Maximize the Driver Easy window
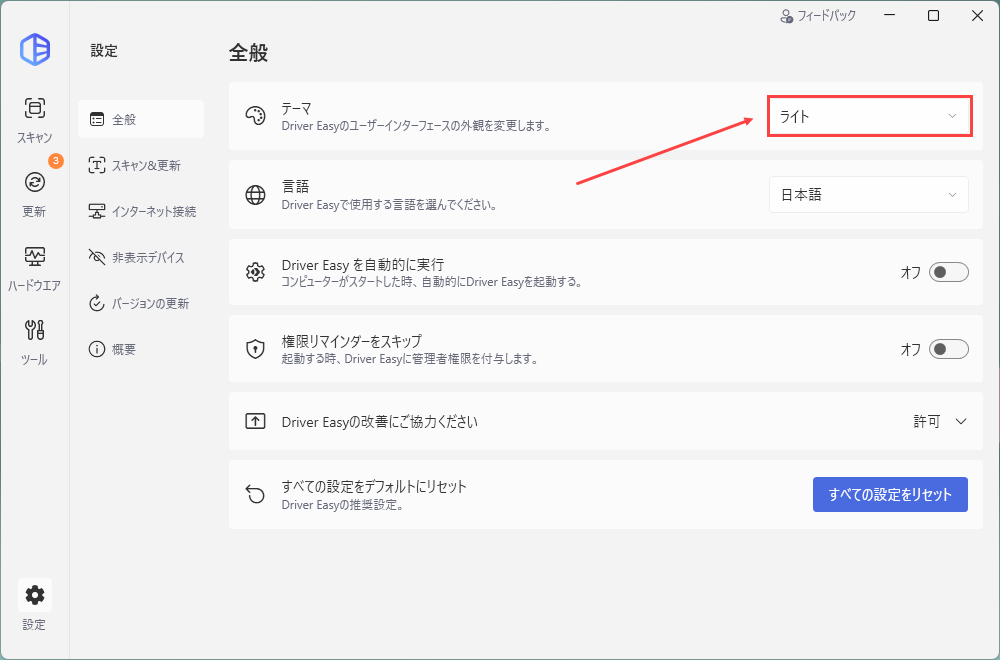1000x660 pixels. [x=933, y=16]
